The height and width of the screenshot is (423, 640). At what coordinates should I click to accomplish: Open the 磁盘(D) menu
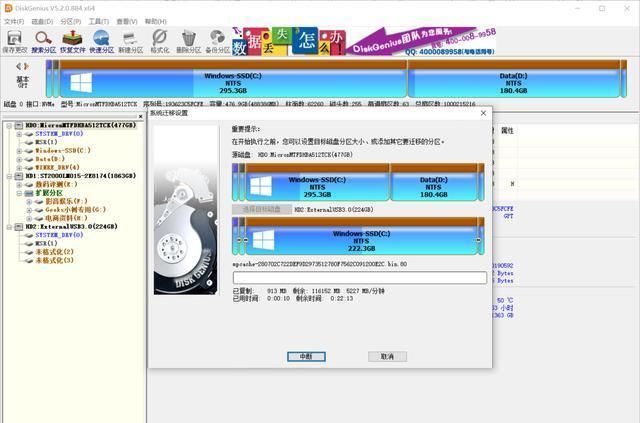[x=42, y=21]
